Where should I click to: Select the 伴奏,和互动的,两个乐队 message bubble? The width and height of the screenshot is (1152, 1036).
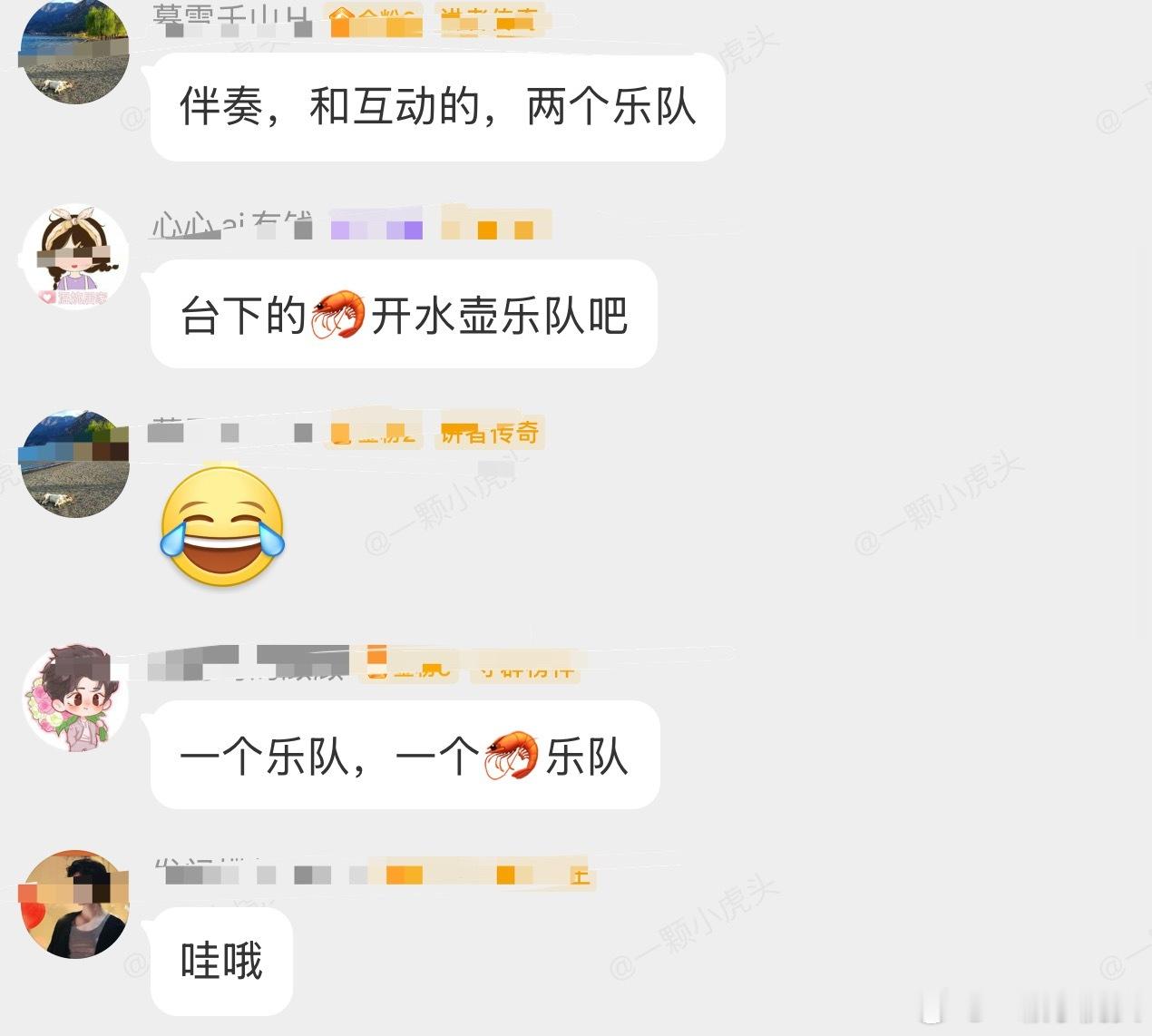(x=437, y=107)
